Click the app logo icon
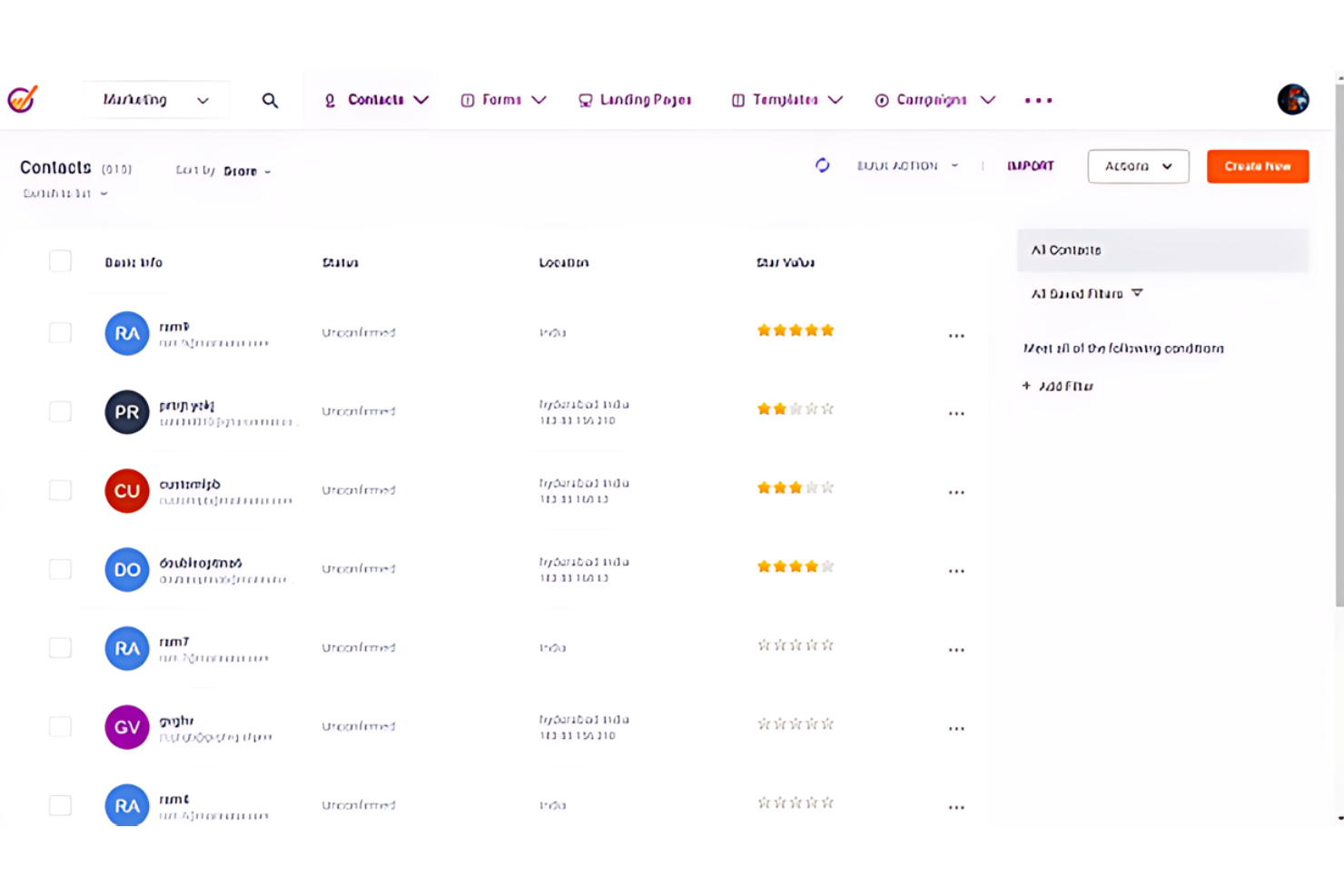This screenshot has height=896, width=1344. pyautogui.click(x=23, y=98)
